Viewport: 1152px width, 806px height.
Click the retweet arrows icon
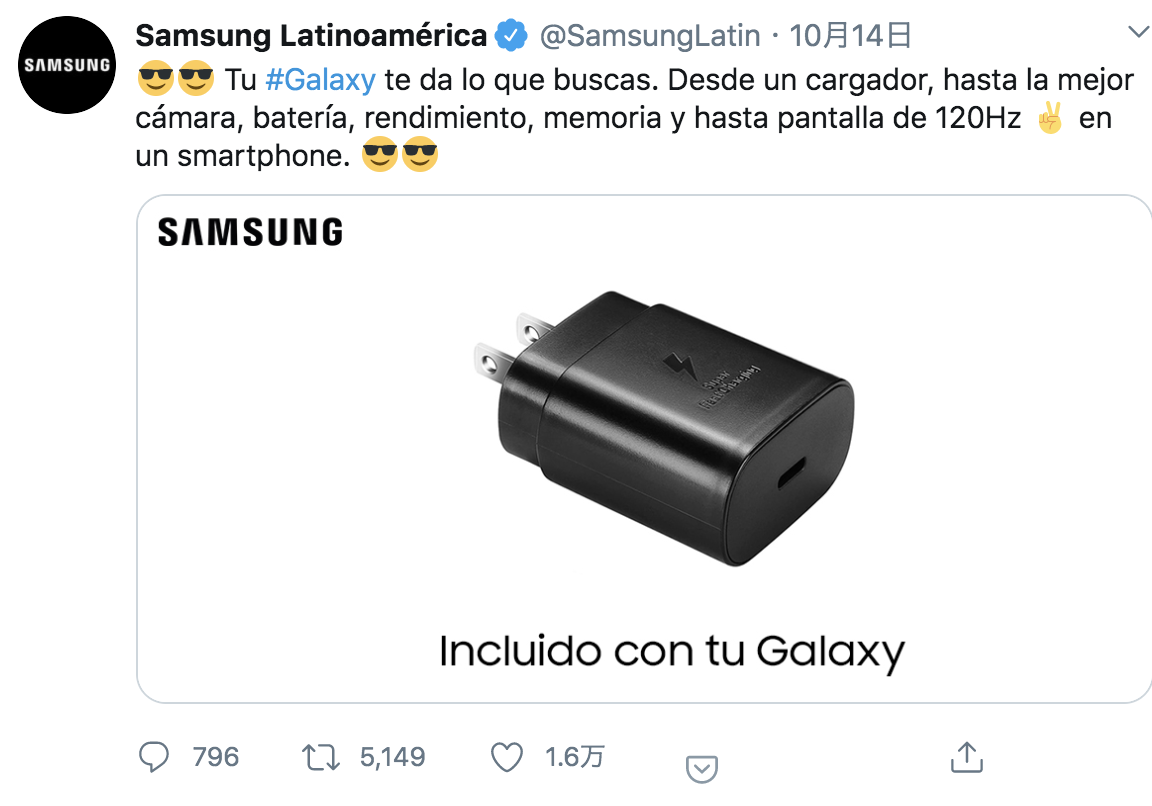point(320,757)
